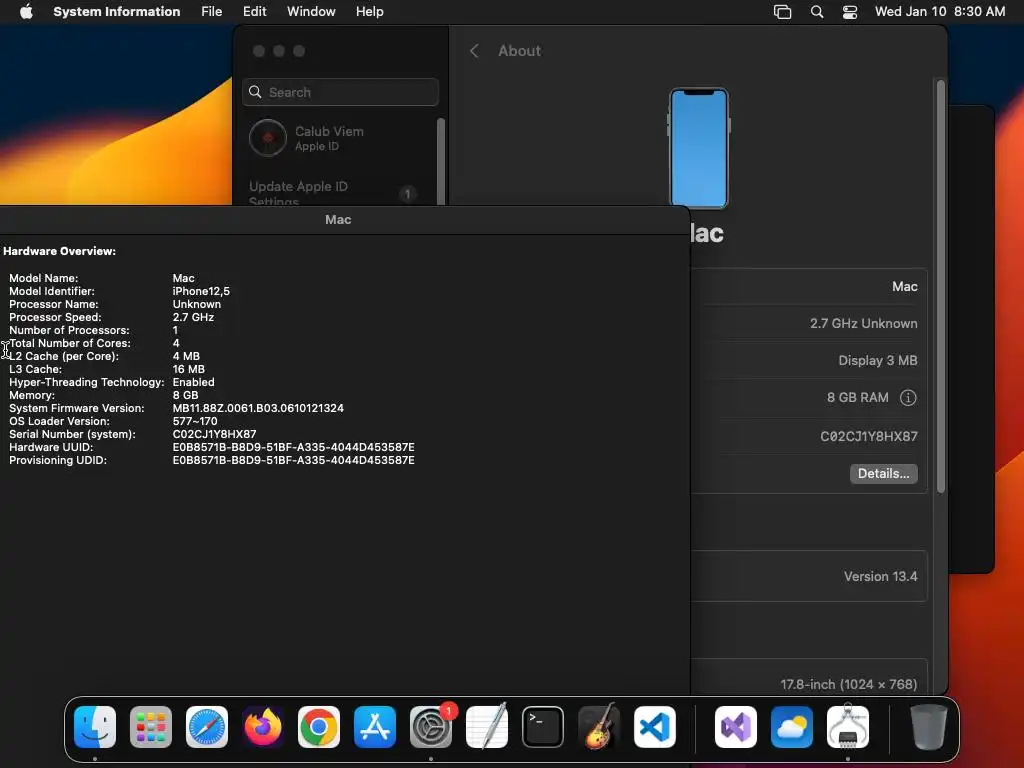The image size is (1024, 768).
Task: Open the Apple menu
Action: (26, 11)
